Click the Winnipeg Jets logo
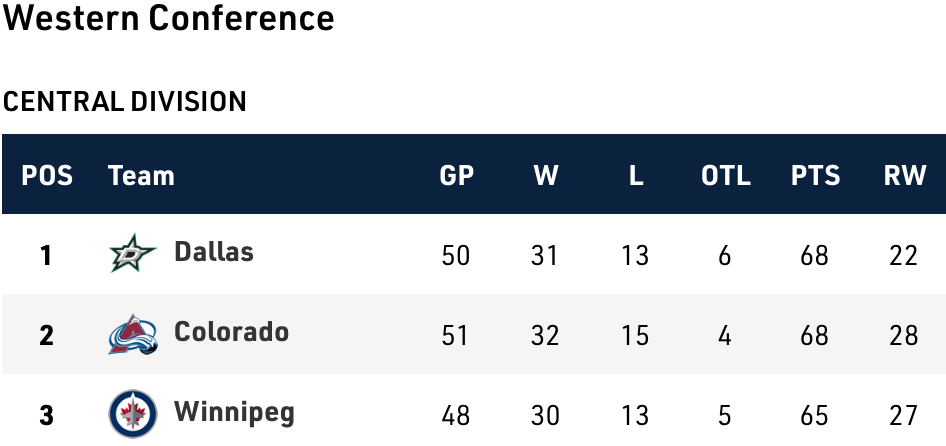Viewport: 946px width, 446px height. coord(133,413)
